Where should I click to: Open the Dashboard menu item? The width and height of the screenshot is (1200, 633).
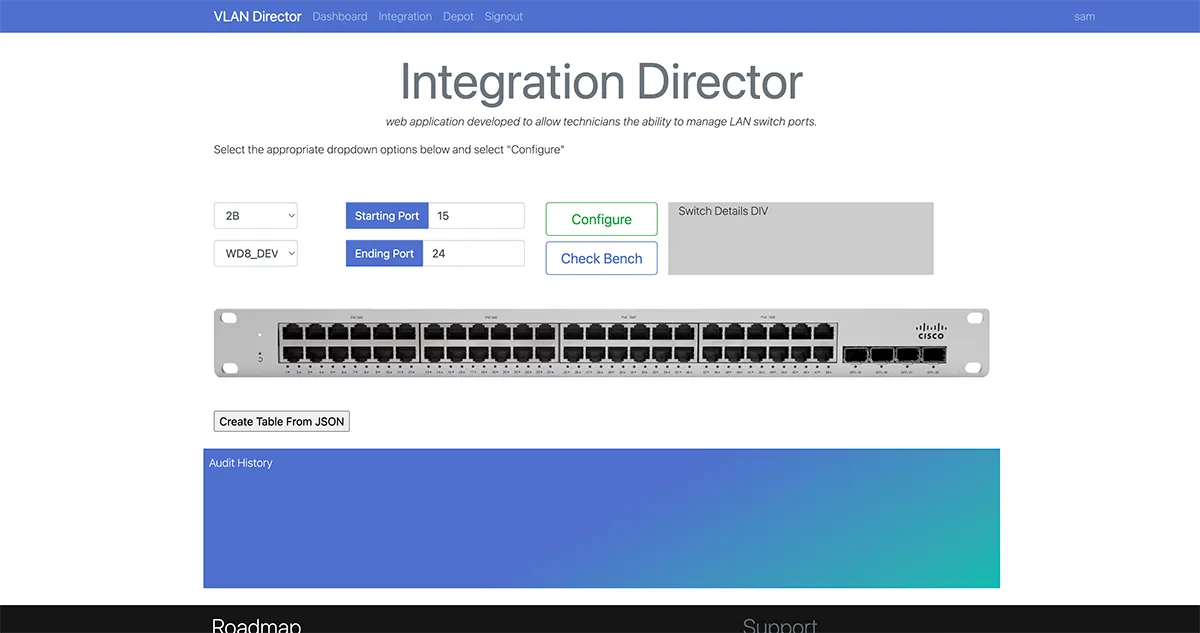(340, 16)
